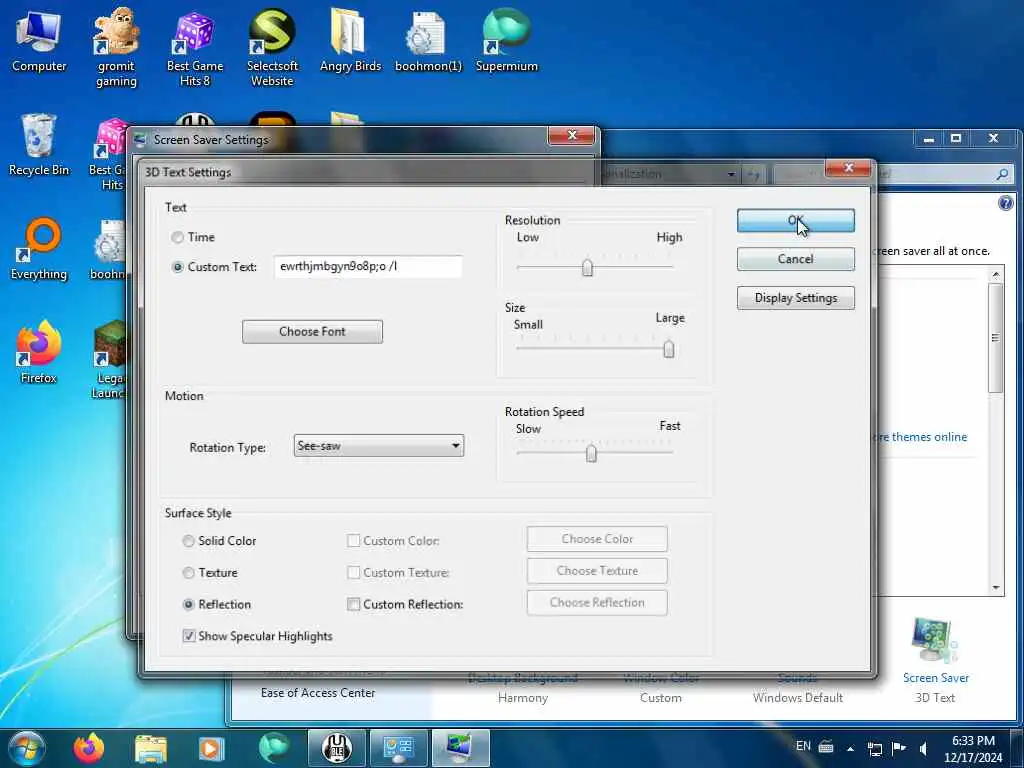Click the Choose Texture button
Image resolution: width=1024 pixels, height=768 pixels.
tap(597, 571)
